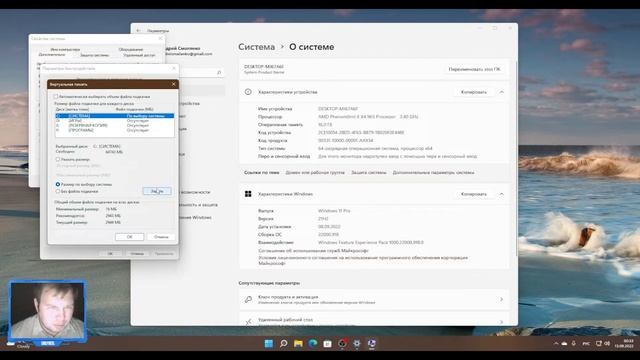Copy device specs with Копировать
Screen dimensions: 640x360
coord(473,92)
